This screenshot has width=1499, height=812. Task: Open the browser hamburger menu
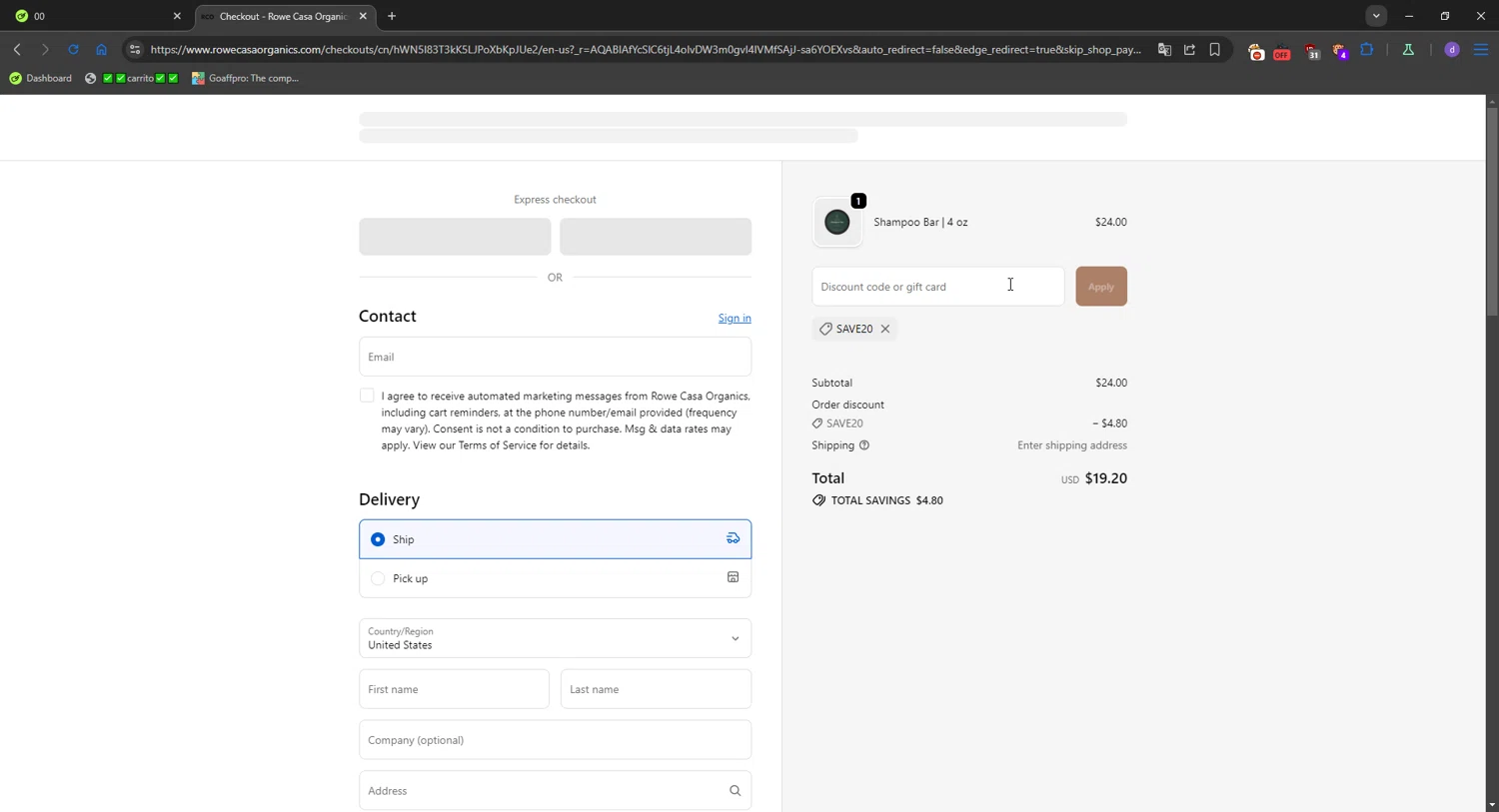click(1481, 49)
